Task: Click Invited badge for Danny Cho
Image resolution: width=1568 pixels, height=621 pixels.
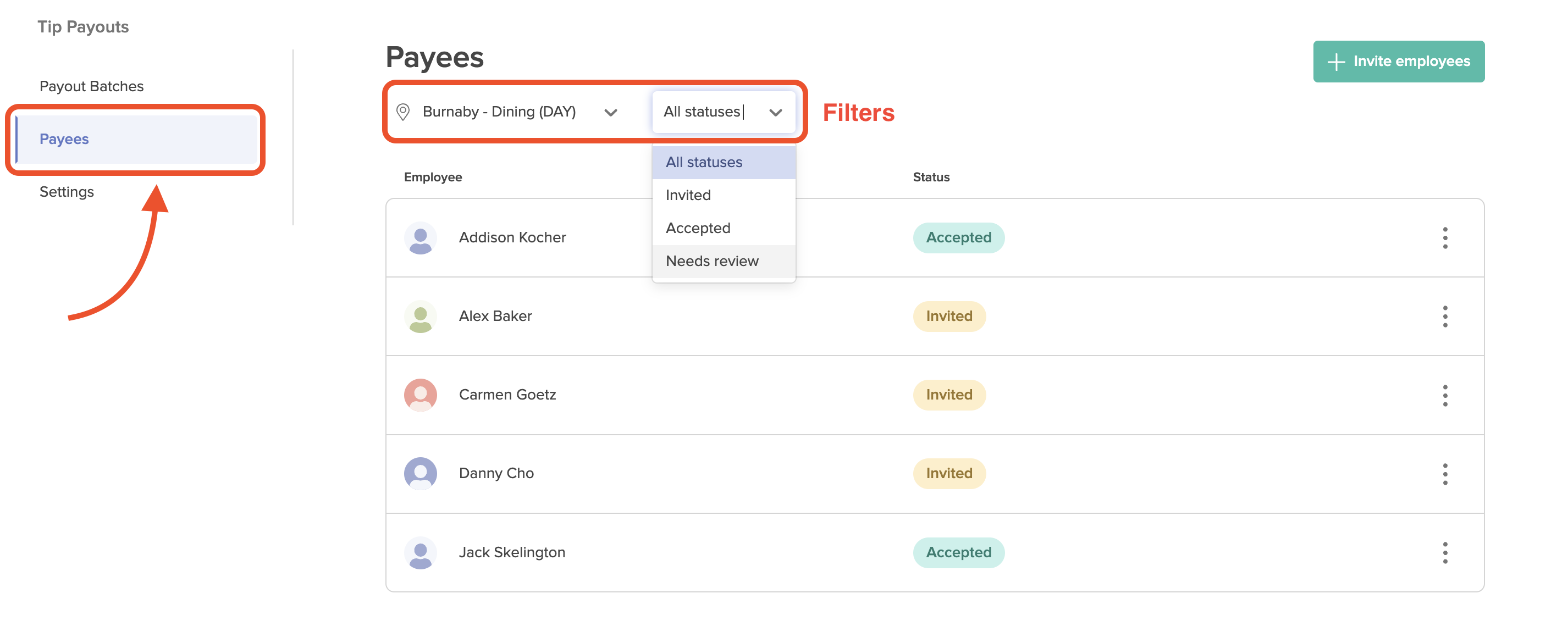Action: [x=948, y=473]
